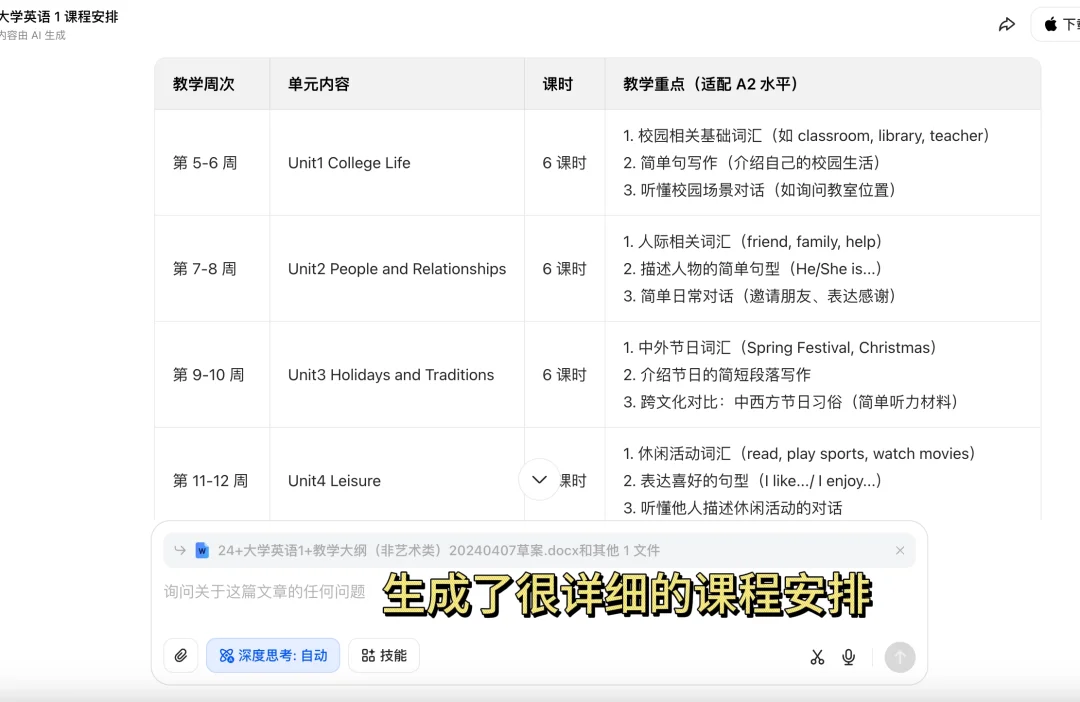
Task: Click the share arrow icon
Action: pos(1007,25)
